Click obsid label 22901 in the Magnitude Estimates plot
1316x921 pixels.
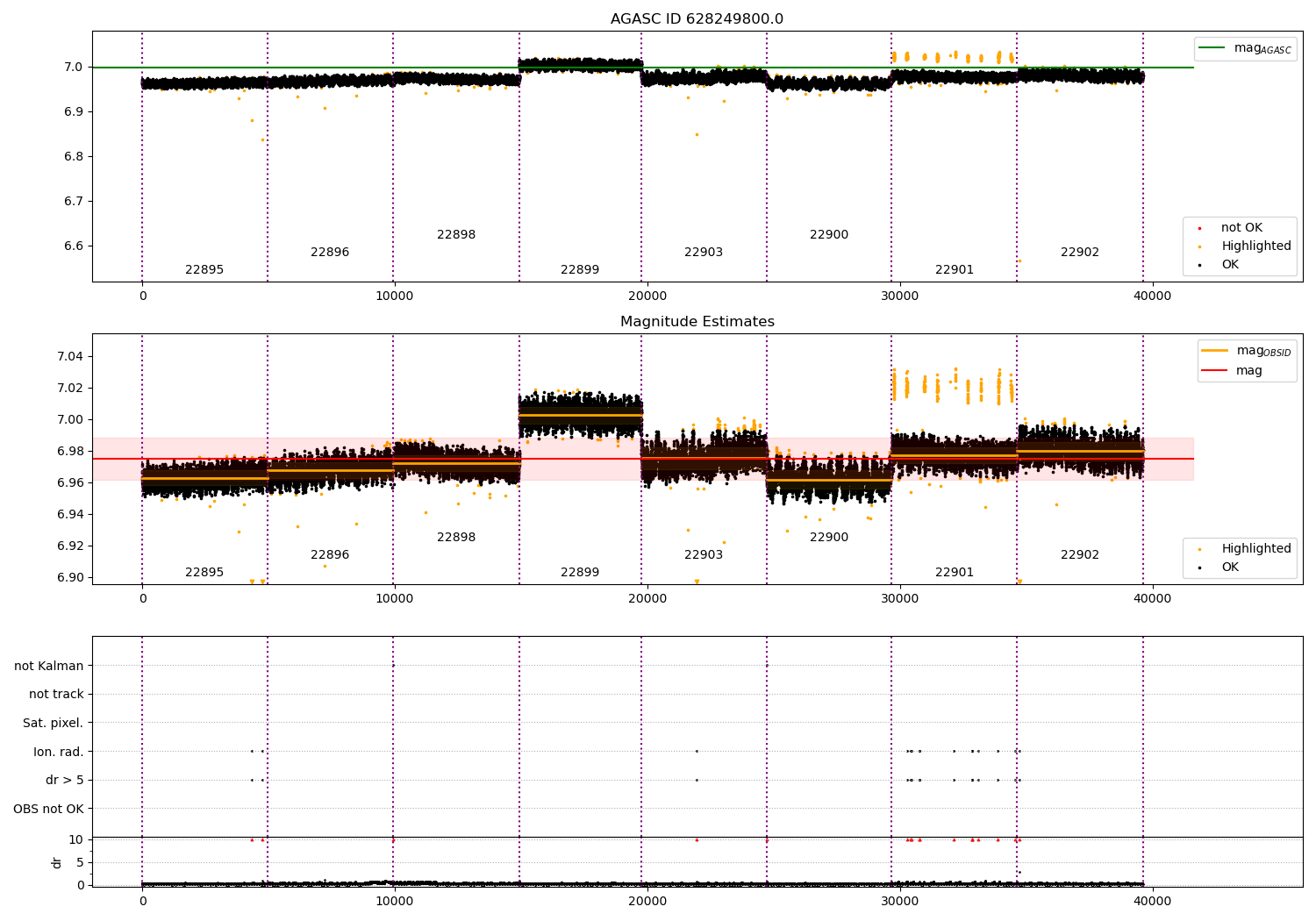click(x=955, y=573)
